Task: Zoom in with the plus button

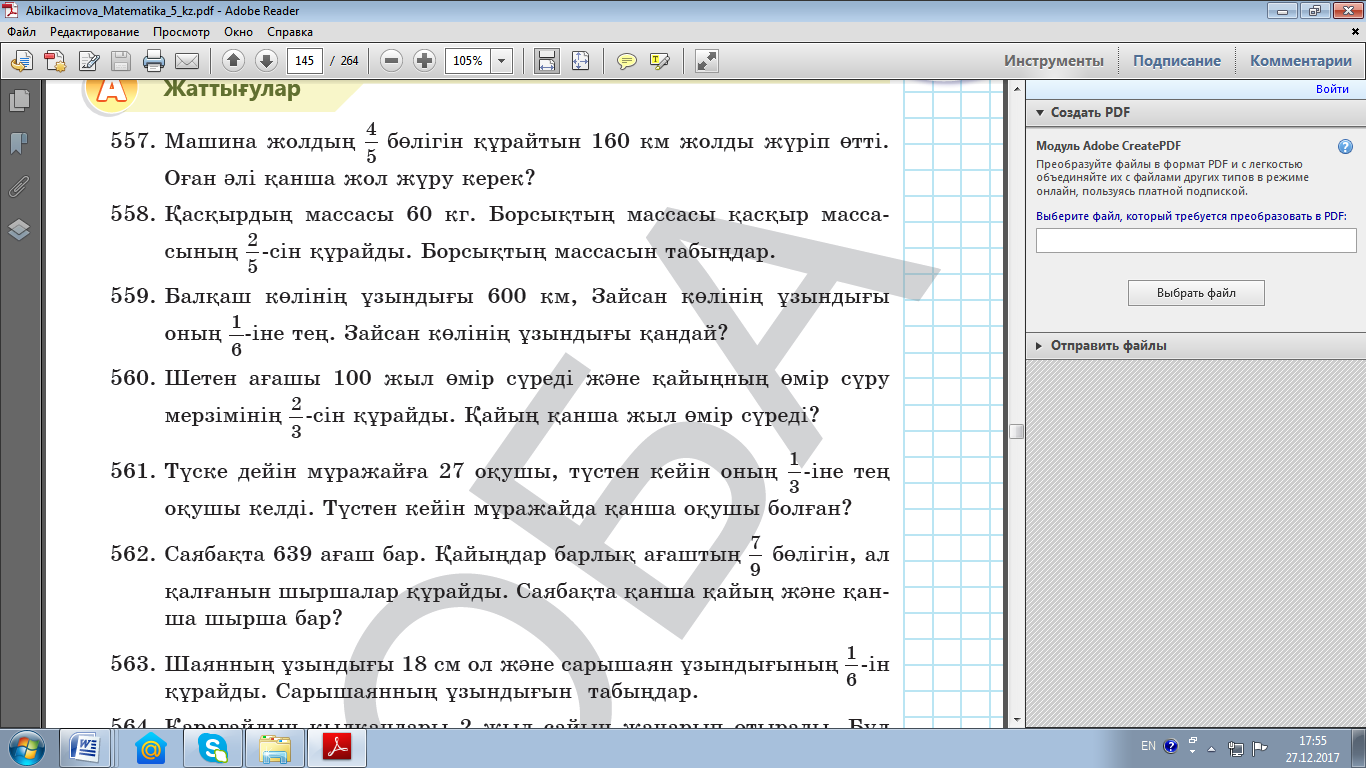Action: 424,61
